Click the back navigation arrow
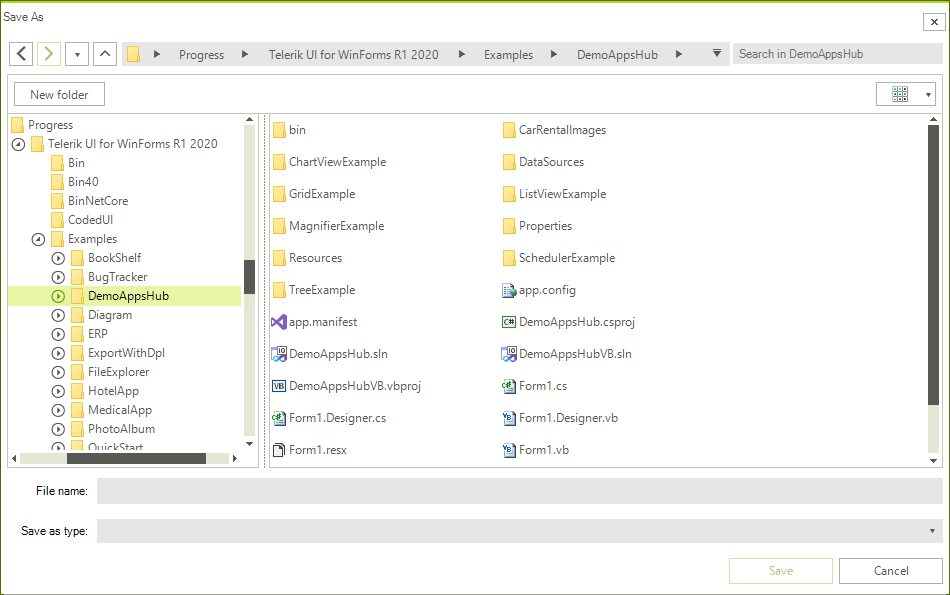 [x=21, y=53]
